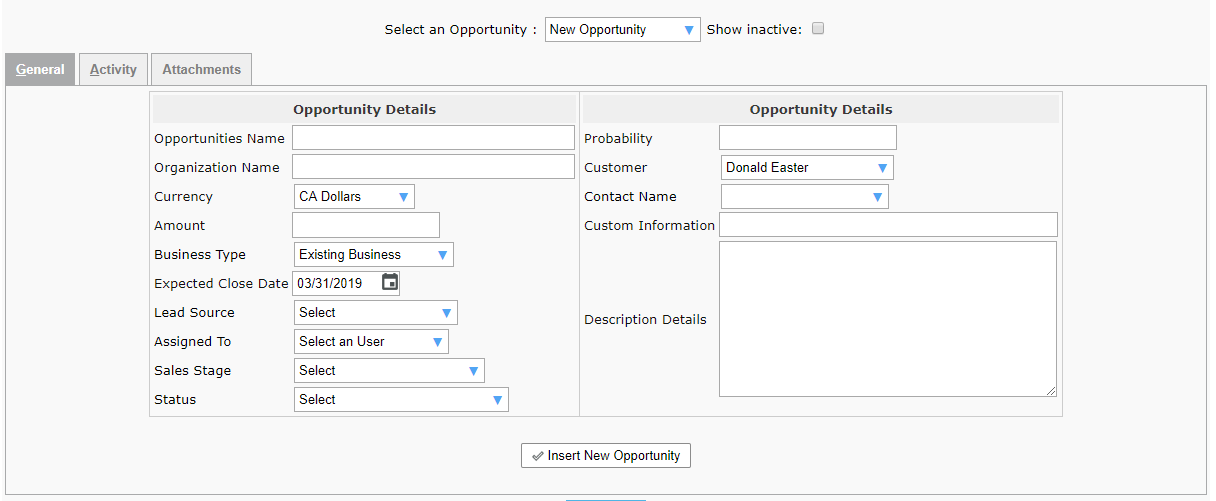The image size is (1216, 501).
Task: Expand the Lead Source dropdown
Action: (x=375, y=313)
